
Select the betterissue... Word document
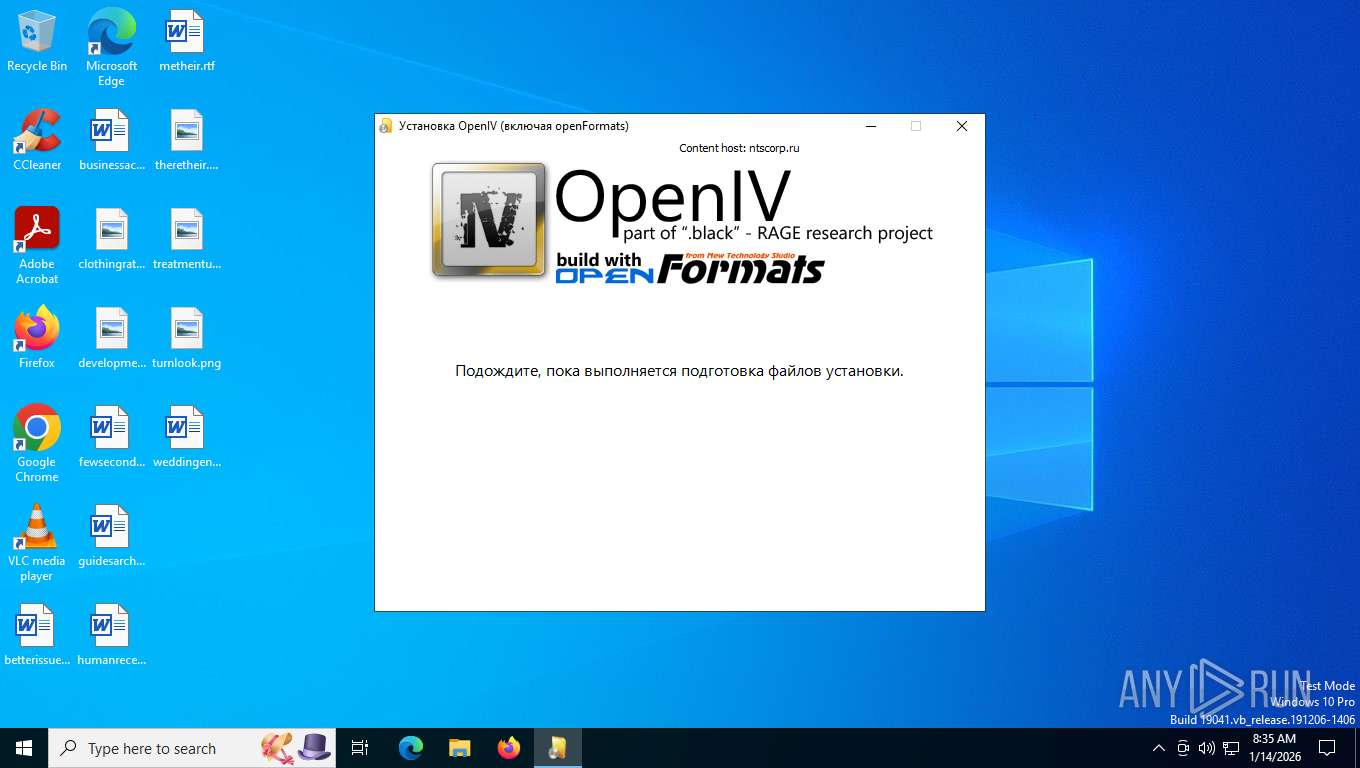[37, 636]
